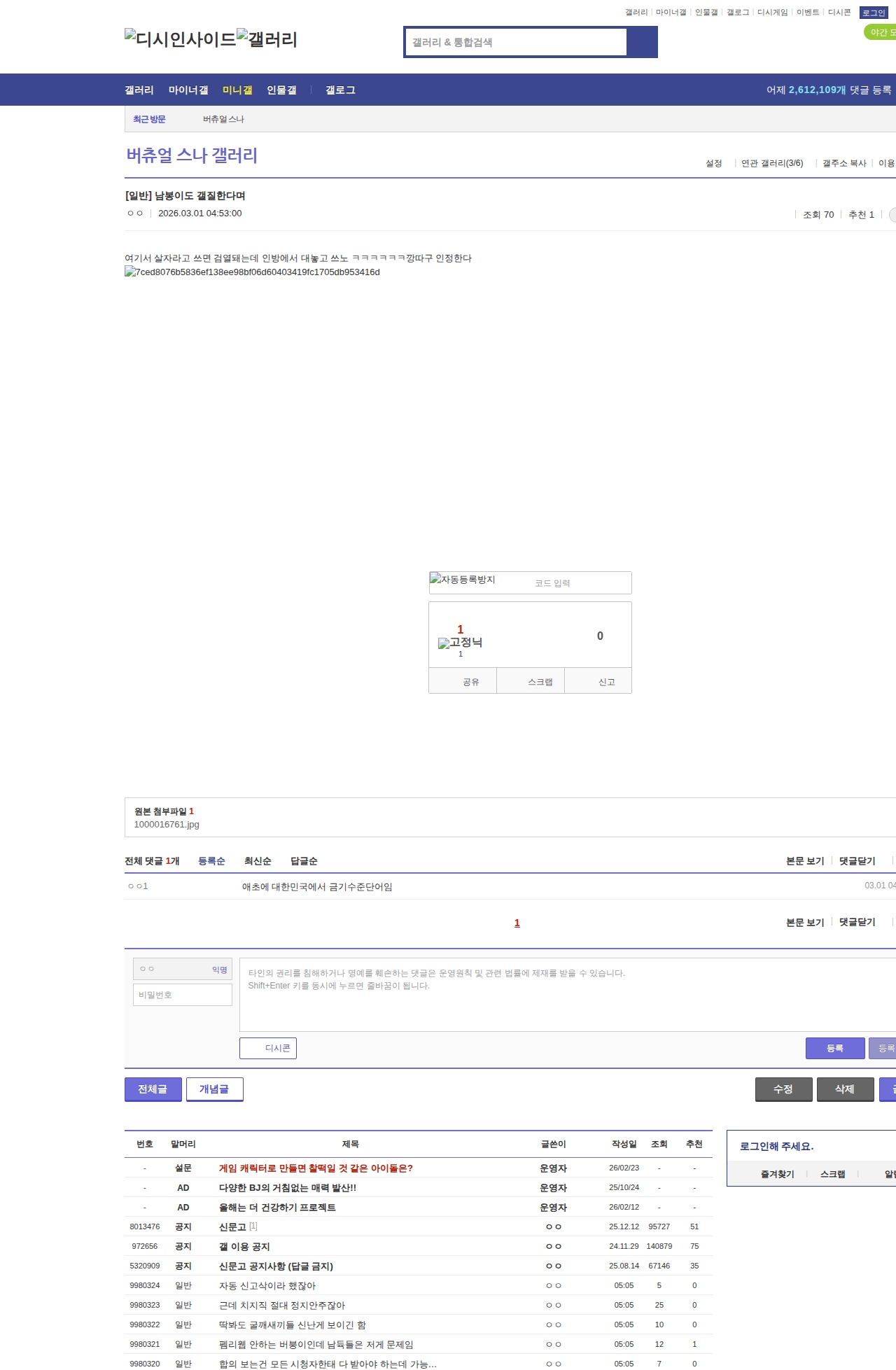Click the 코드 입력 captcha field
The width and height of the screenshot is (896, 1370).
pyautogui.click(x=574, y=583)
